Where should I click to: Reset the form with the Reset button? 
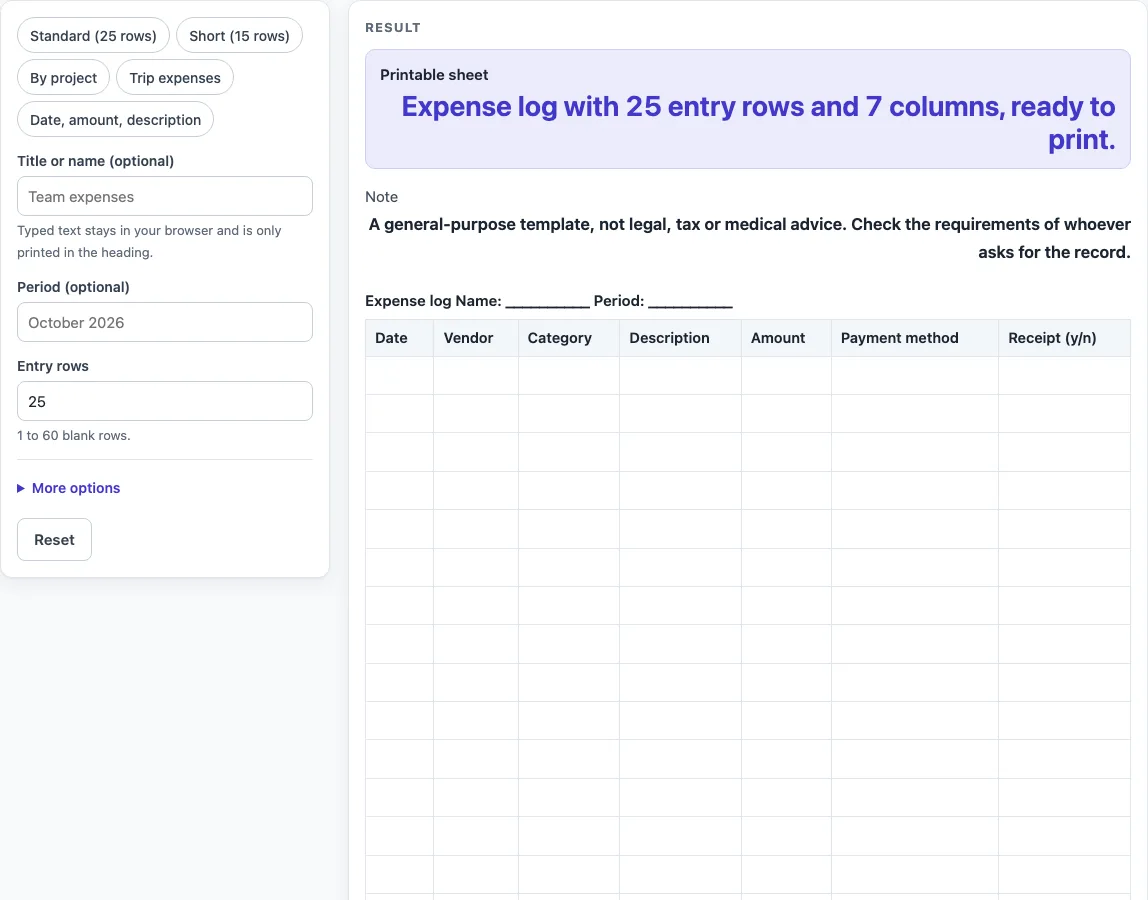pyautogui.click(x=54, y=540)
